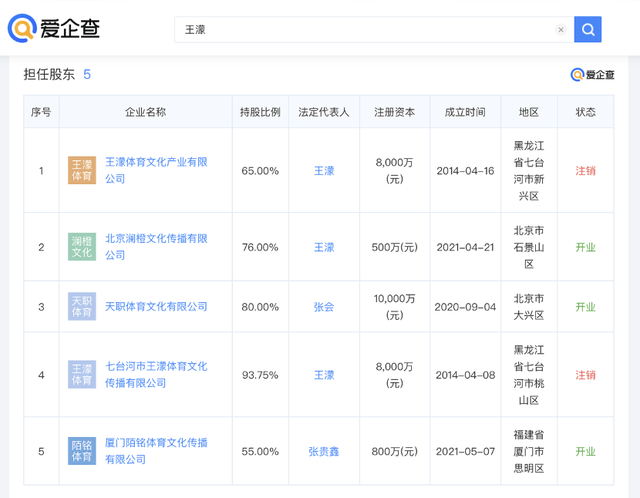Select the 10,000万(元) registered capital cell
The image size is (640, 498).
point(395,307)
